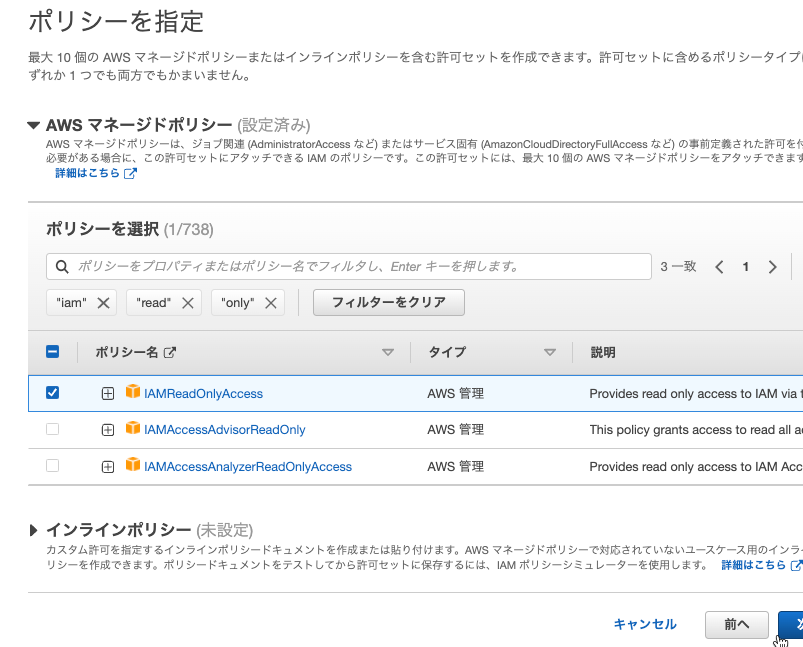Open the IAMReadOnlyAccess policy link
This screenshot has height=647, width=803.
[x=203, y=393]
